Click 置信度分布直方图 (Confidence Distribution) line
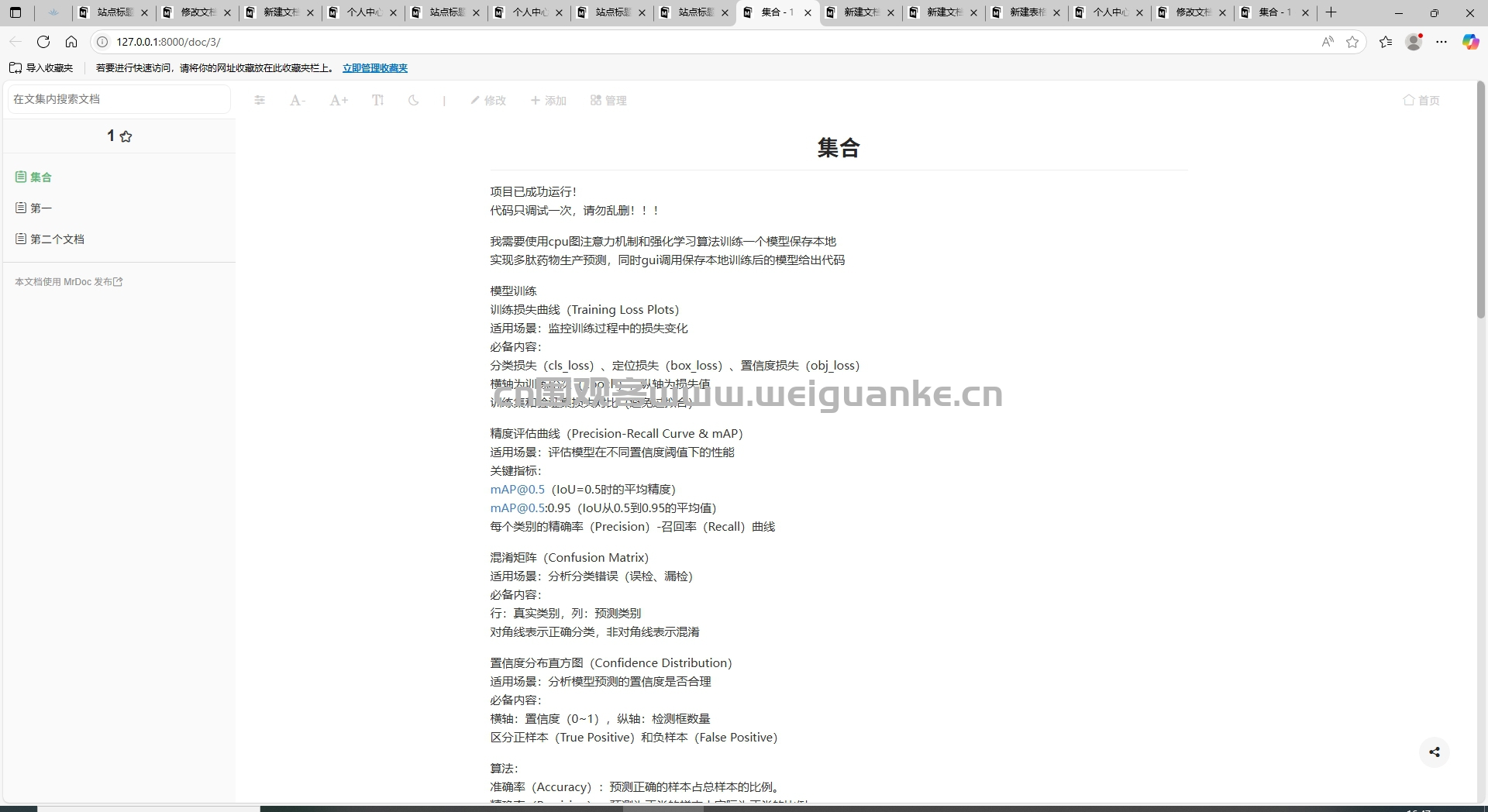The height and width of the screenshot is (812, 1488). 611,662
